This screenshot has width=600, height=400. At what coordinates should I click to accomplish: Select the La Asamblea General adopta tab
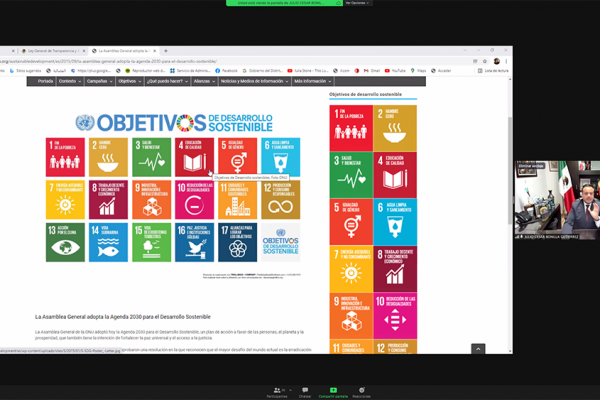point(122,51)
